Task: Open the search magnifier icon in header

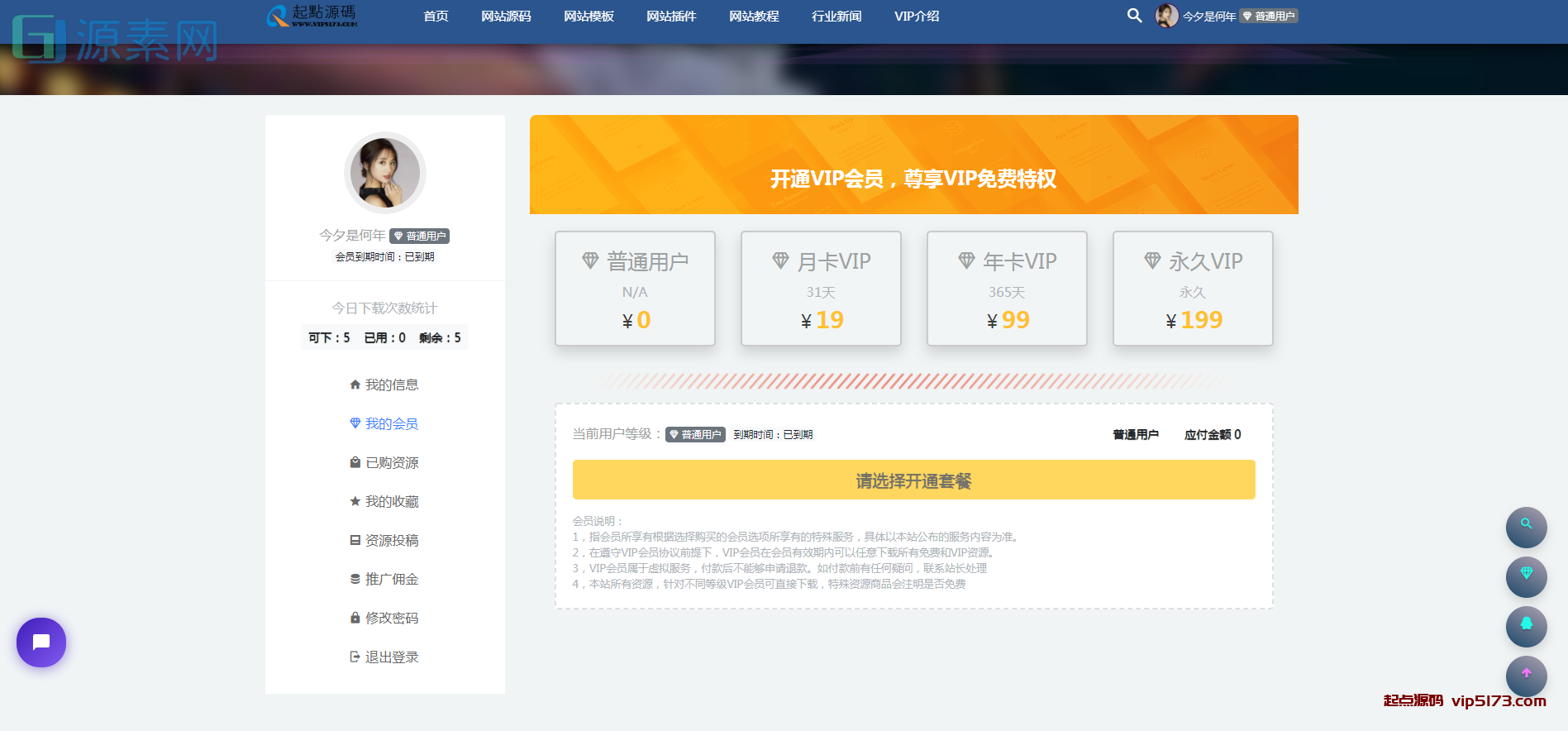Action: coord(1134,16)
